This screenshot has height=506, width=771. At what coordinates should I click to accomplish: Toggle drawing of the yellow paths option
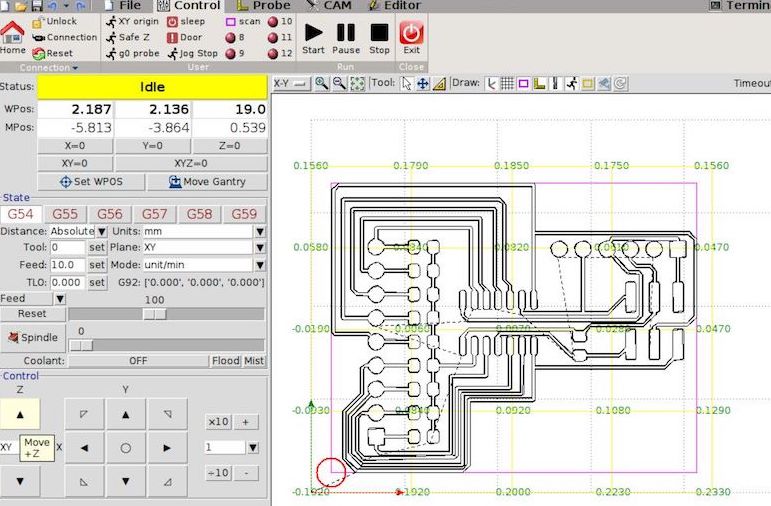pyautogui.click(x=588, y=84)
